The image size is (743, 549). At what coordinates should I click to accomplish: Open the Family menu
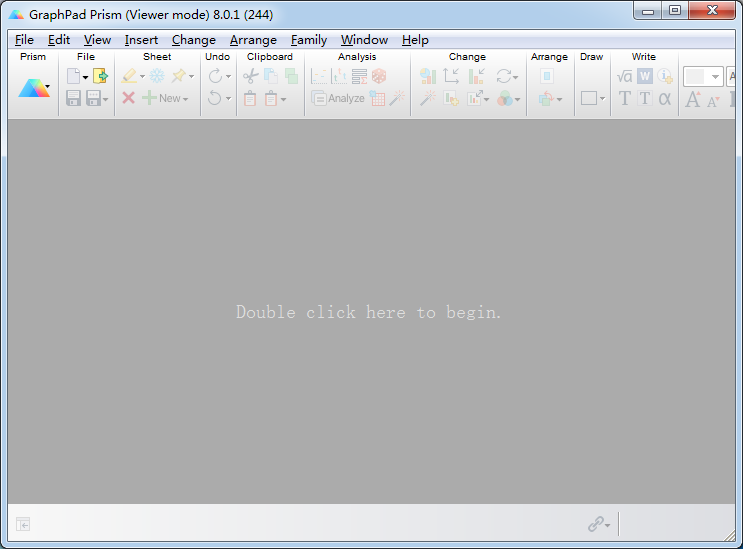[309, 40]
